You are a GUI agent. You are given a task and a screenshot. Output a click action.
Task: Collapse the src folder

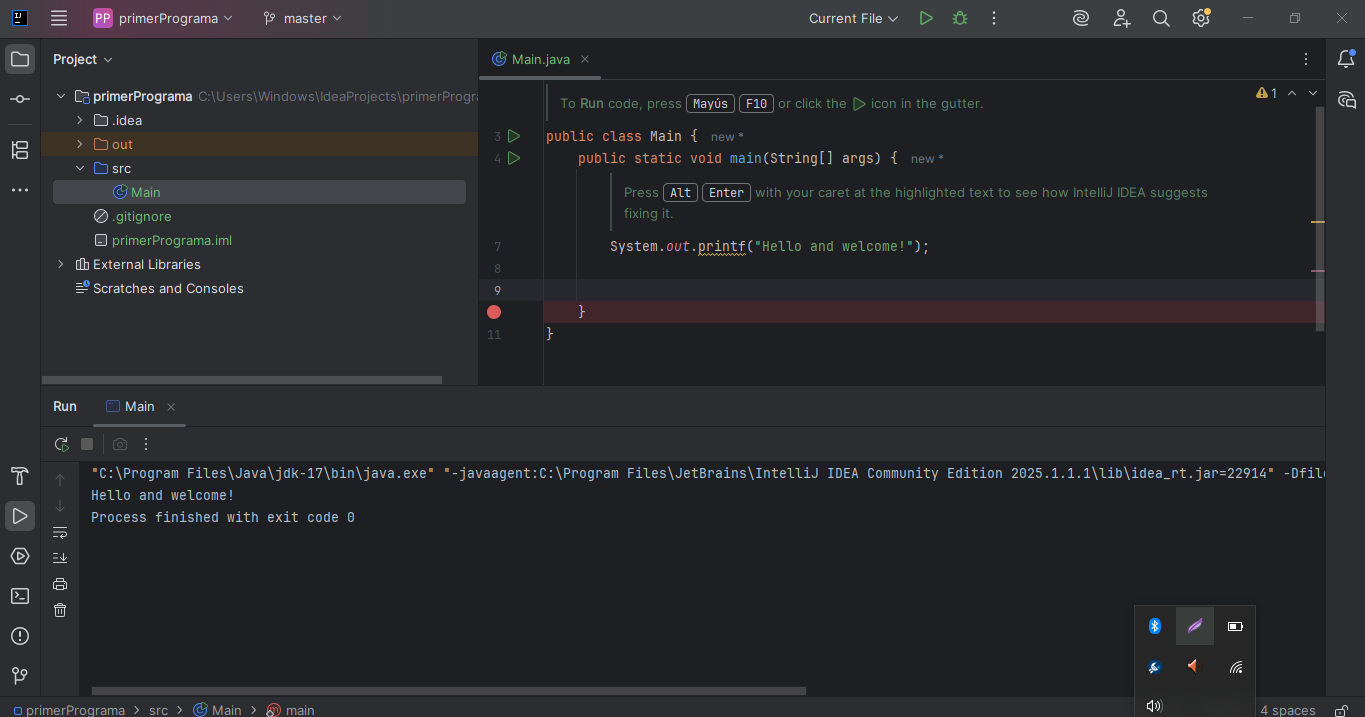[x=80, y=168]
